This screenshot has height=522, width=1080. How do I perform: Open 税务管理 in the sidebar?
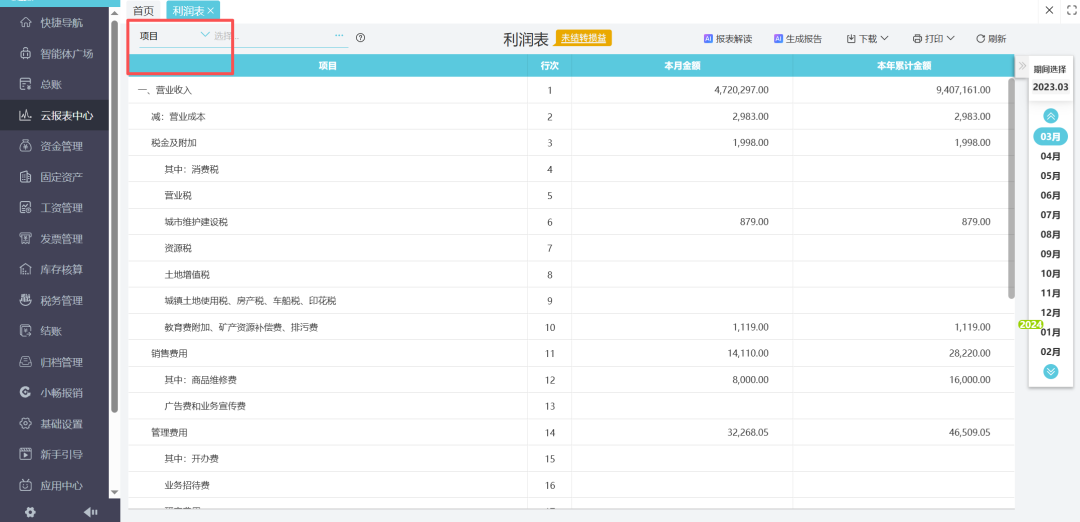[x=60, y=300]
